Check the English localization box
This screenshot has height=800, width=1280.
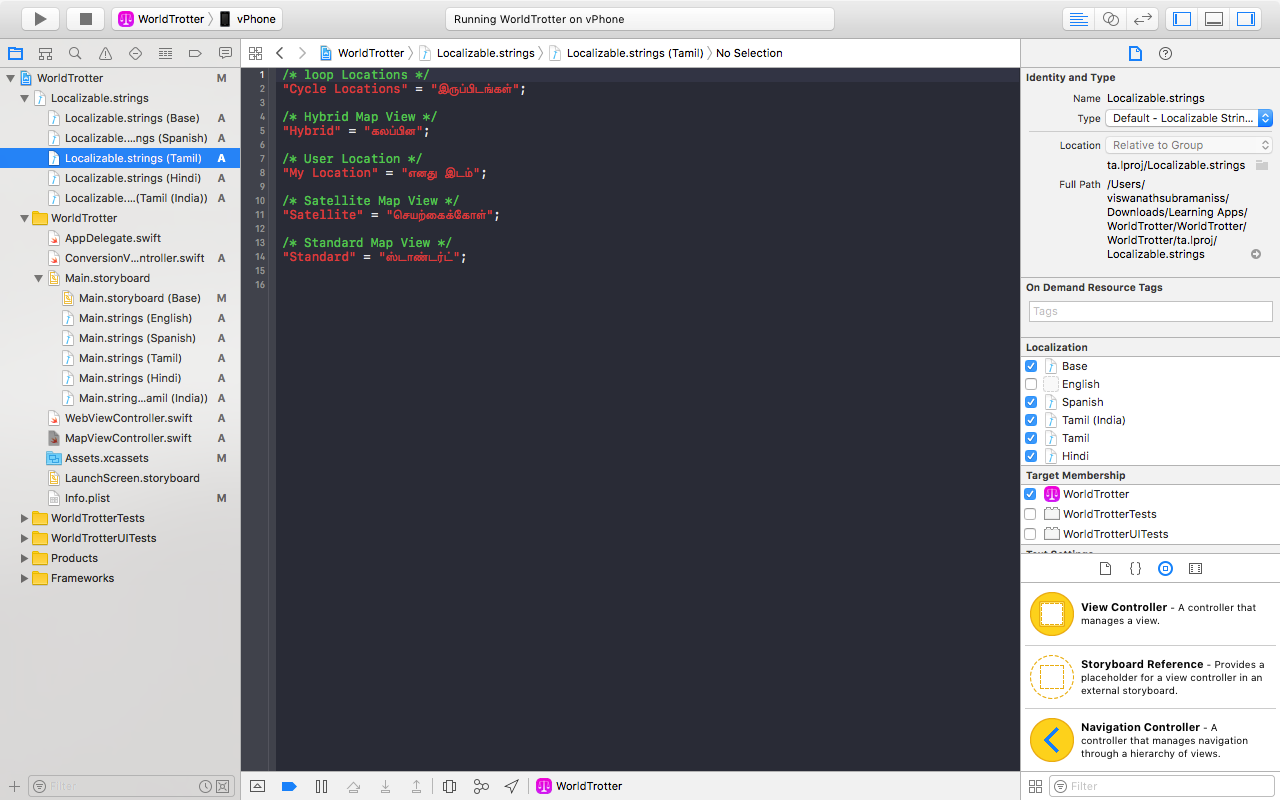(x=1031, y=384)
